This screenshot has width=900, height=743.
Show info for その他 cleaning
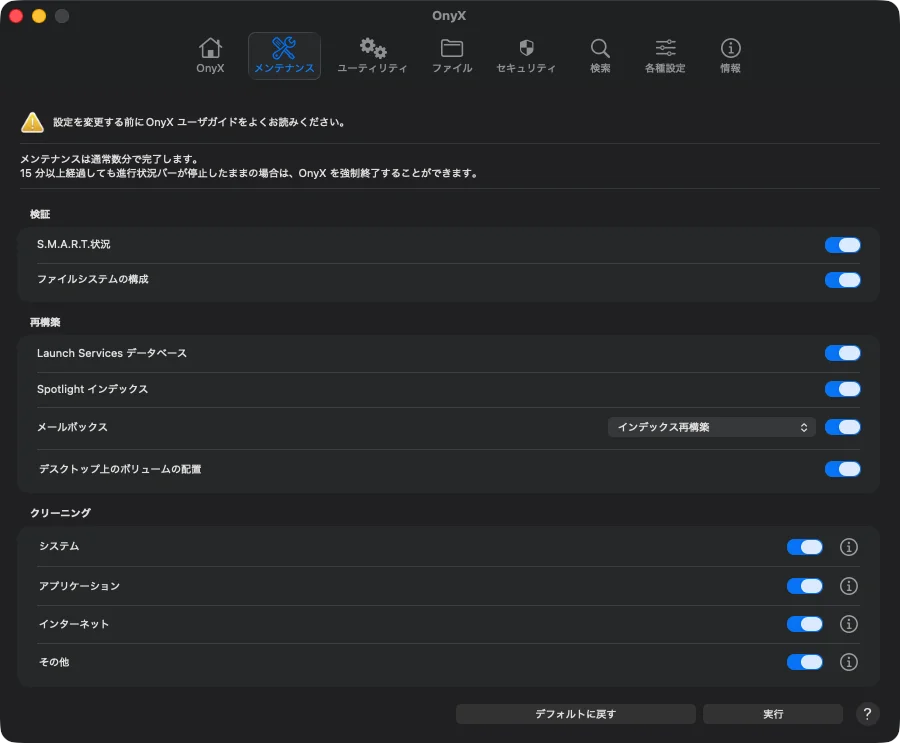(848, 661)
